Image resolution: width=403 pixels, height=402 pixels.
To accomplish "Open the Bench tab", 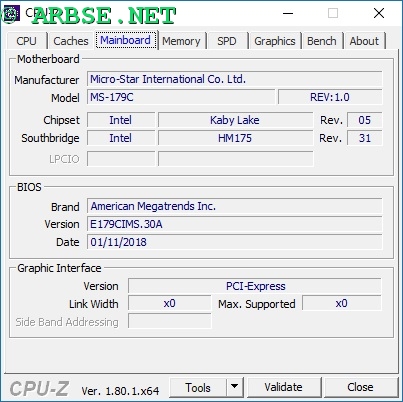I will [x=322, y=41].
